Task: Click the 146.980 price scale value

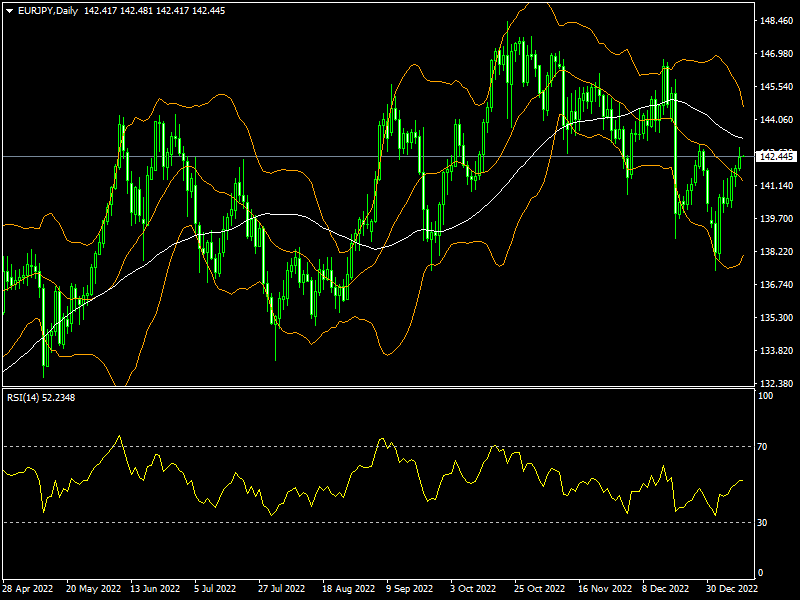Action: 777,54
